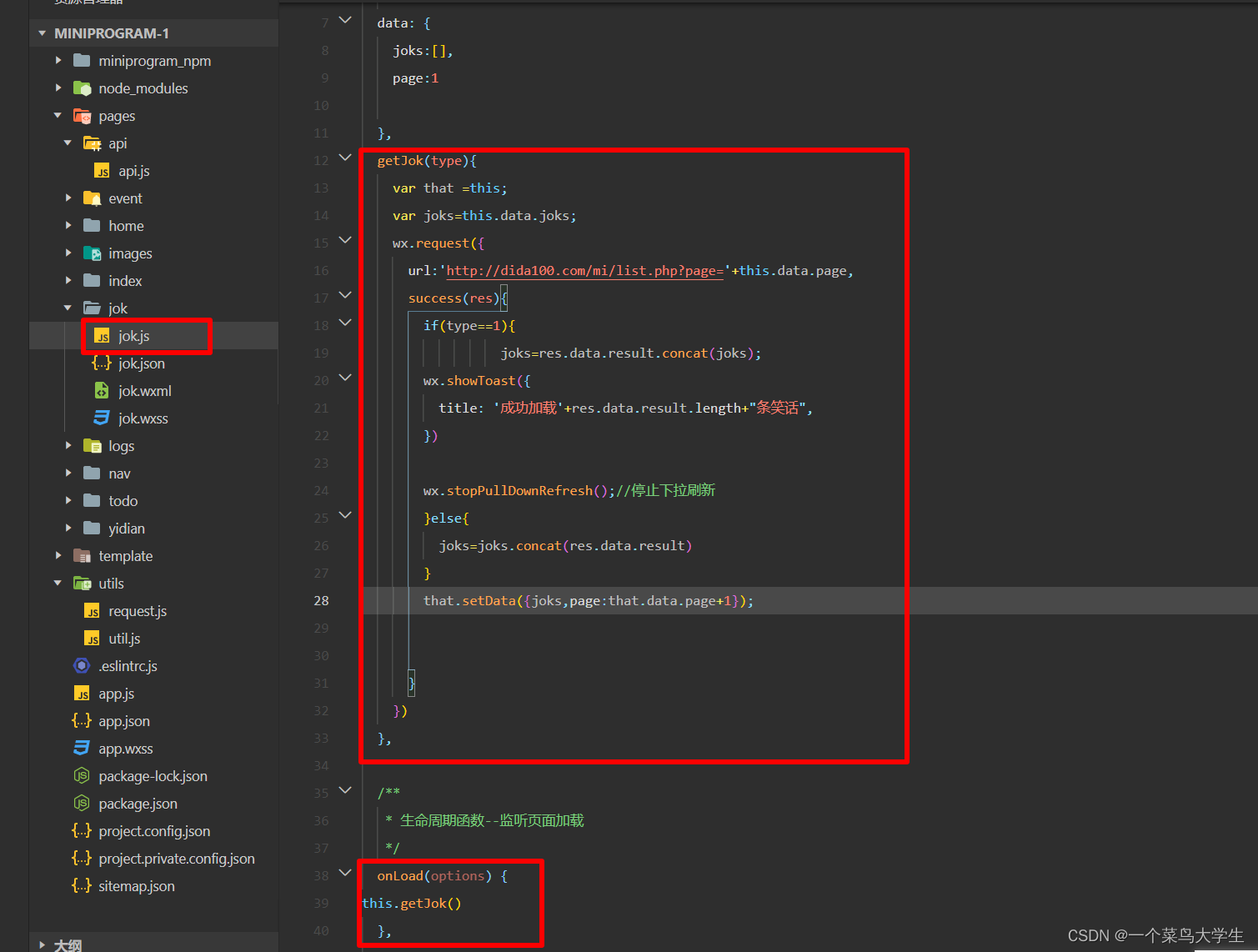Fold the else block at line 25

(x=345, y=514)
